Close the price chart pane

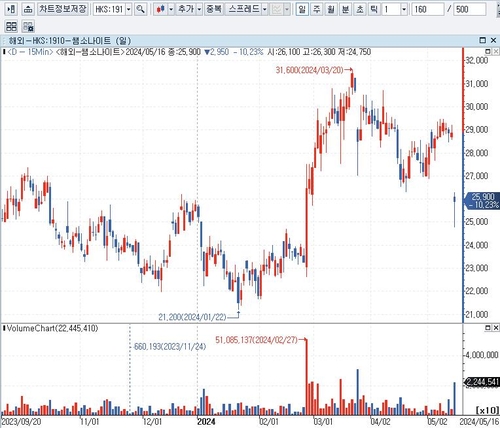click(x=495, y=51)
